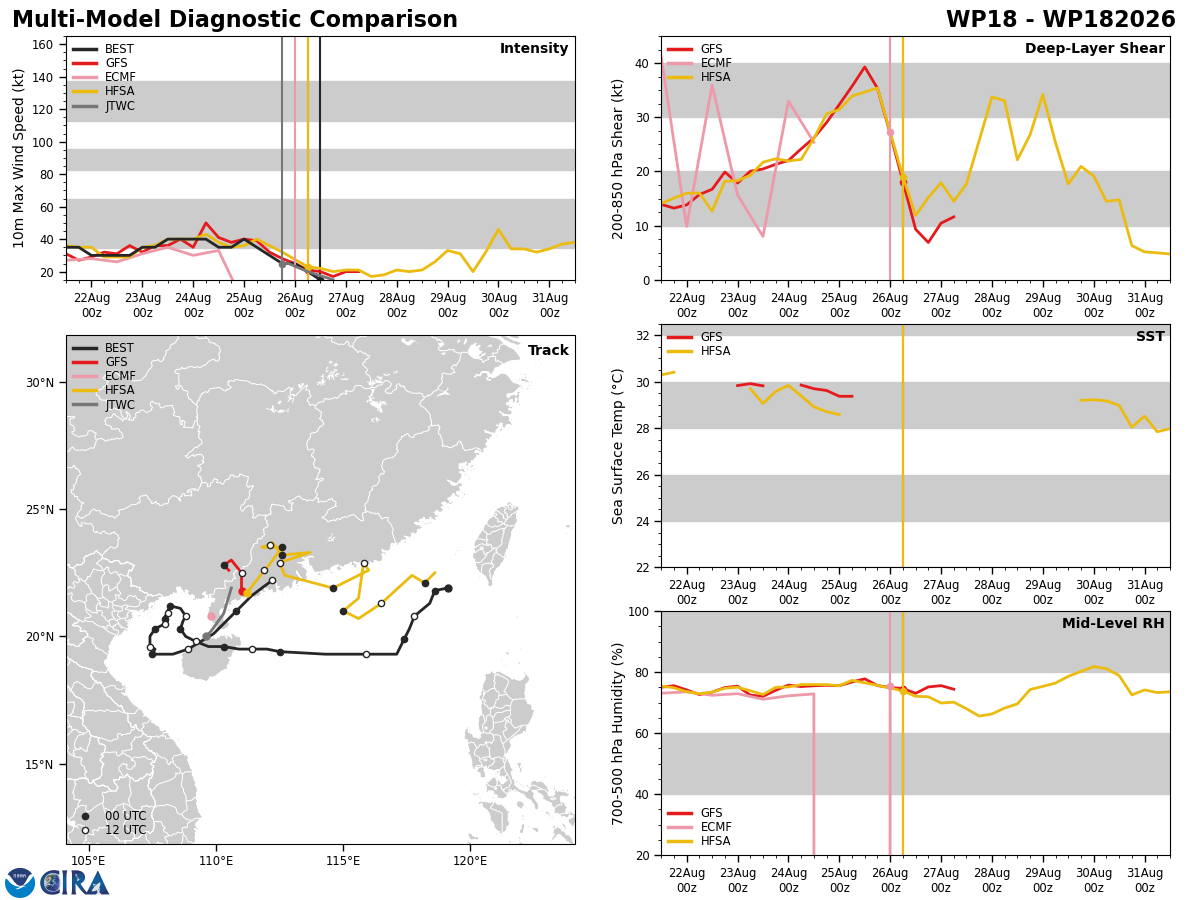
Task: Click the 26Aug 00z tick on Intensity axis
Action: point(294,305)
